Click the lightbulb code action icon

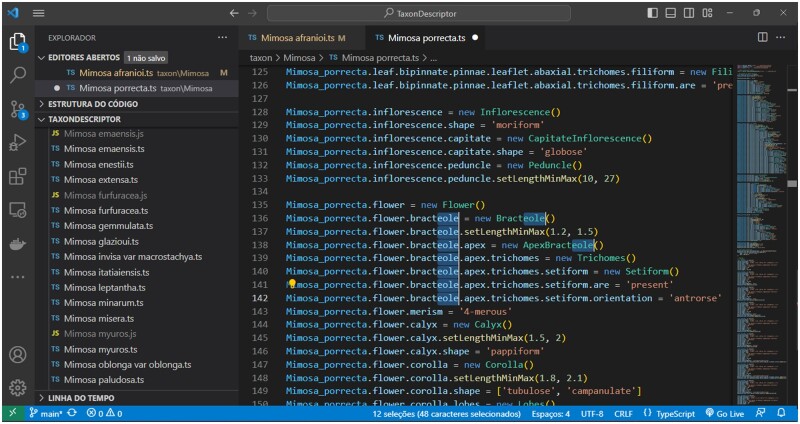pyautogui.click(x=292, y=284)
